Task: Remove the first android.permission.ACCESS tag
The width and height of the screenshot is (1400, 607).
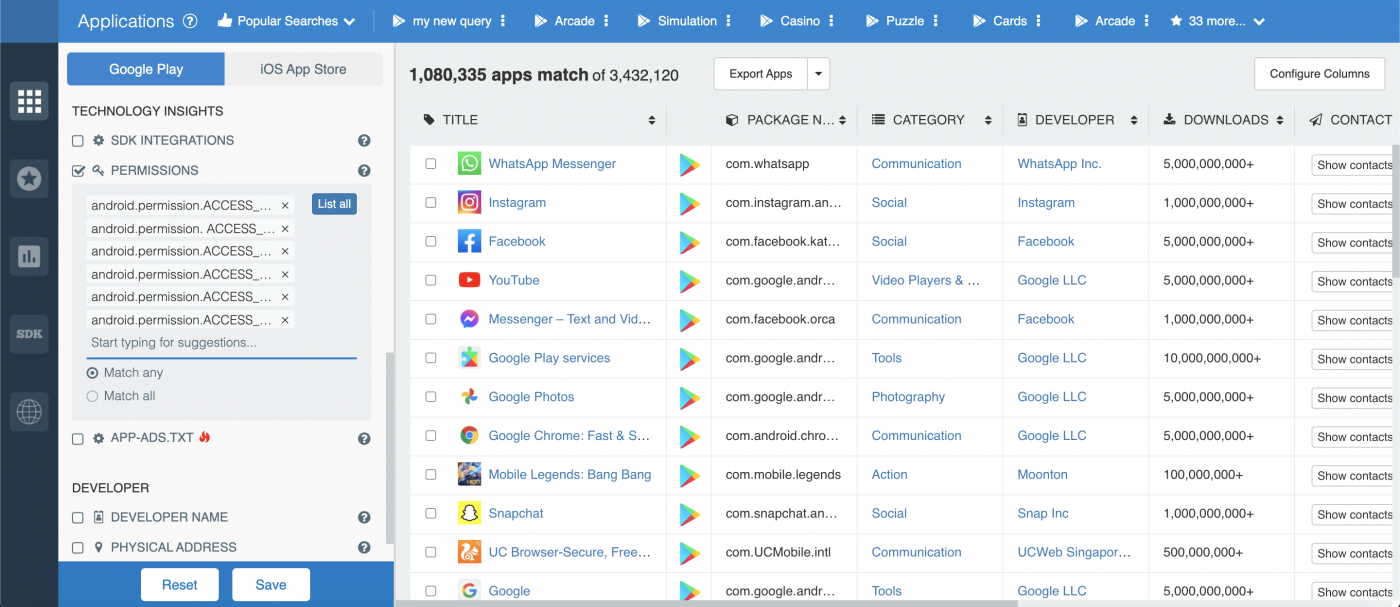Action: click(285, 205)
